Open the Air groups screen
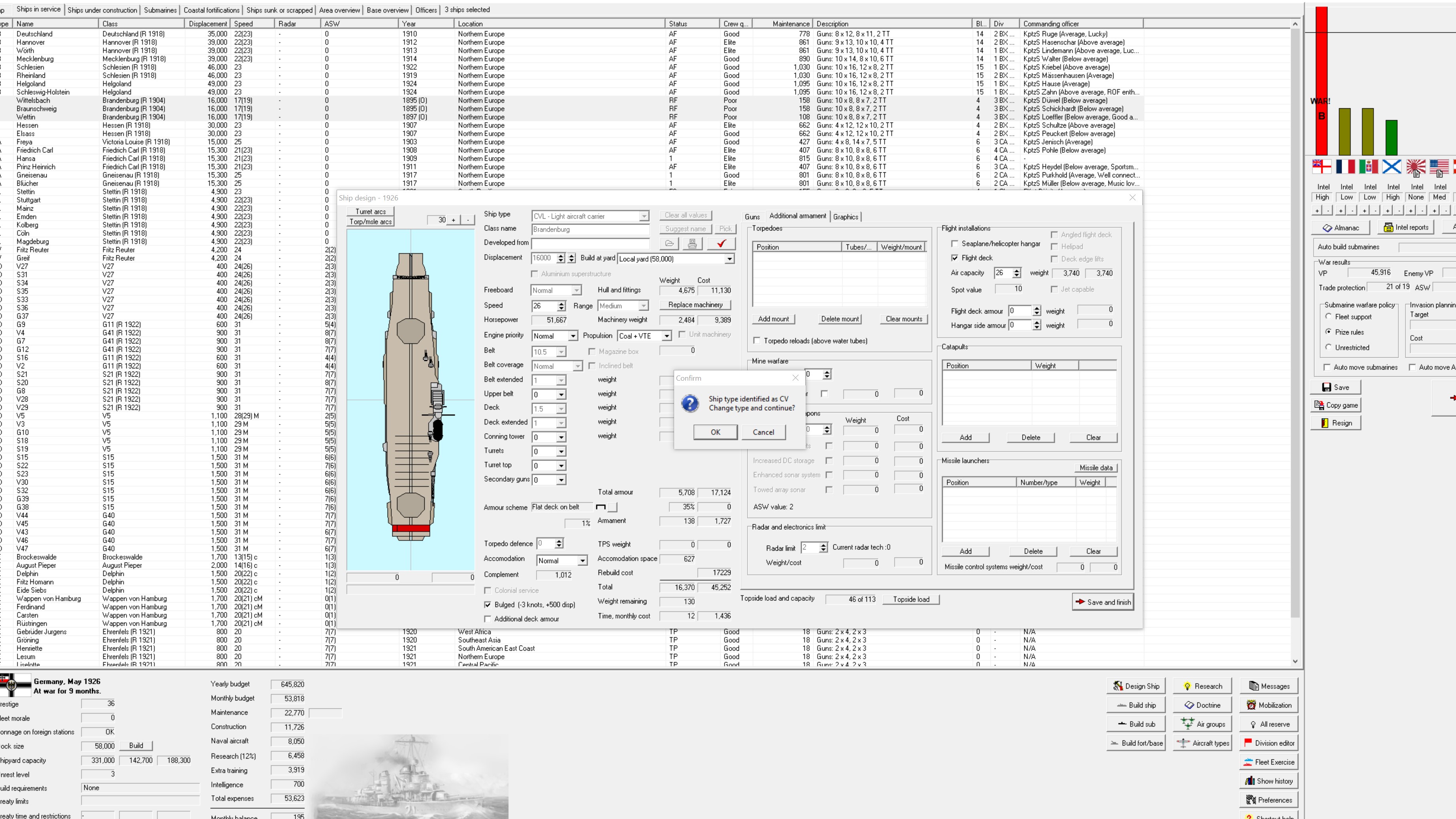The height and width of the screenshot is (819, 1456). tap(1202, 724)
